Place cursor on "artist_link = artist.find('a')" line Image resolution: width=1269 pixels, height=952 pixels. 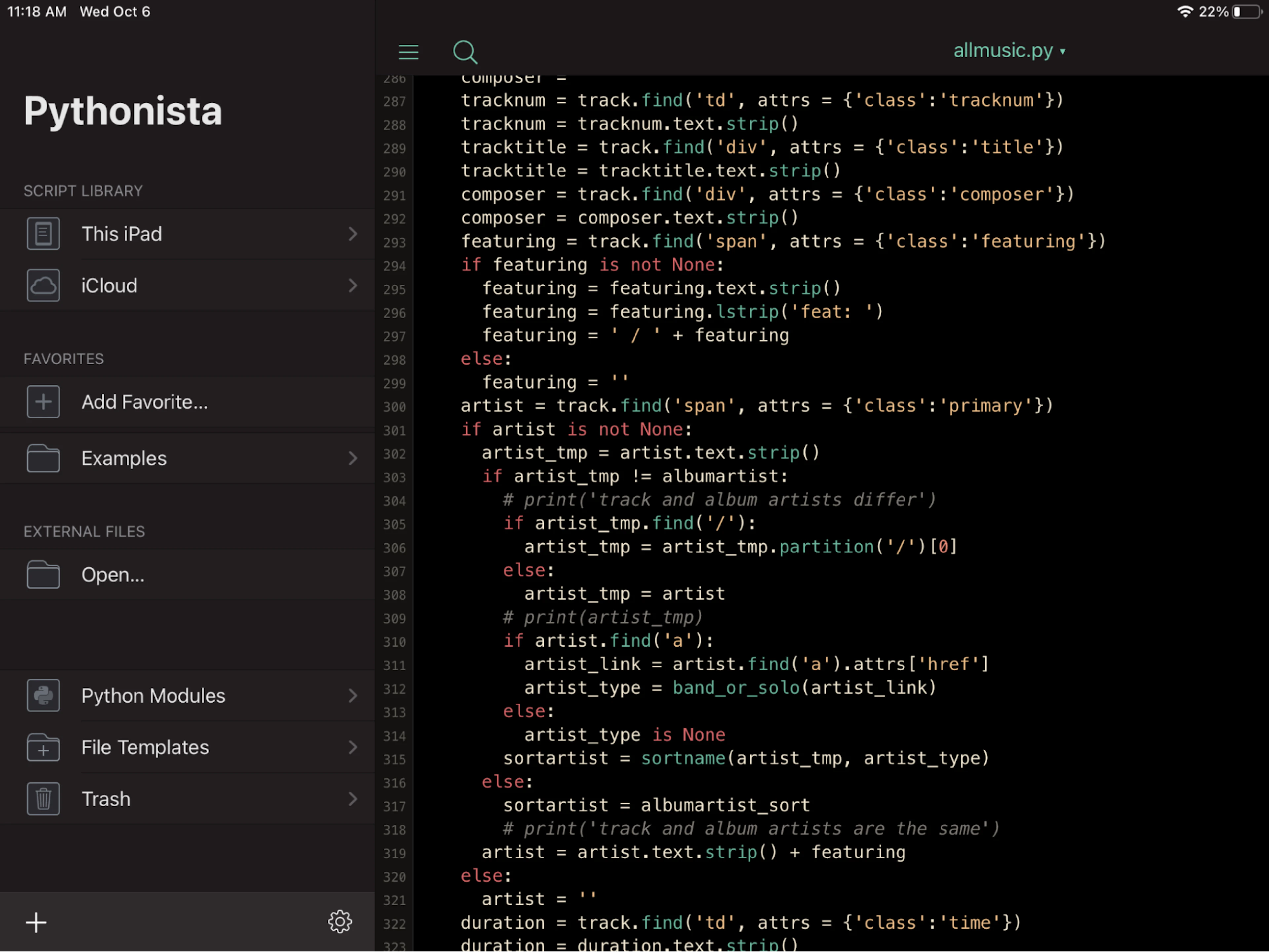click(757, 664)
